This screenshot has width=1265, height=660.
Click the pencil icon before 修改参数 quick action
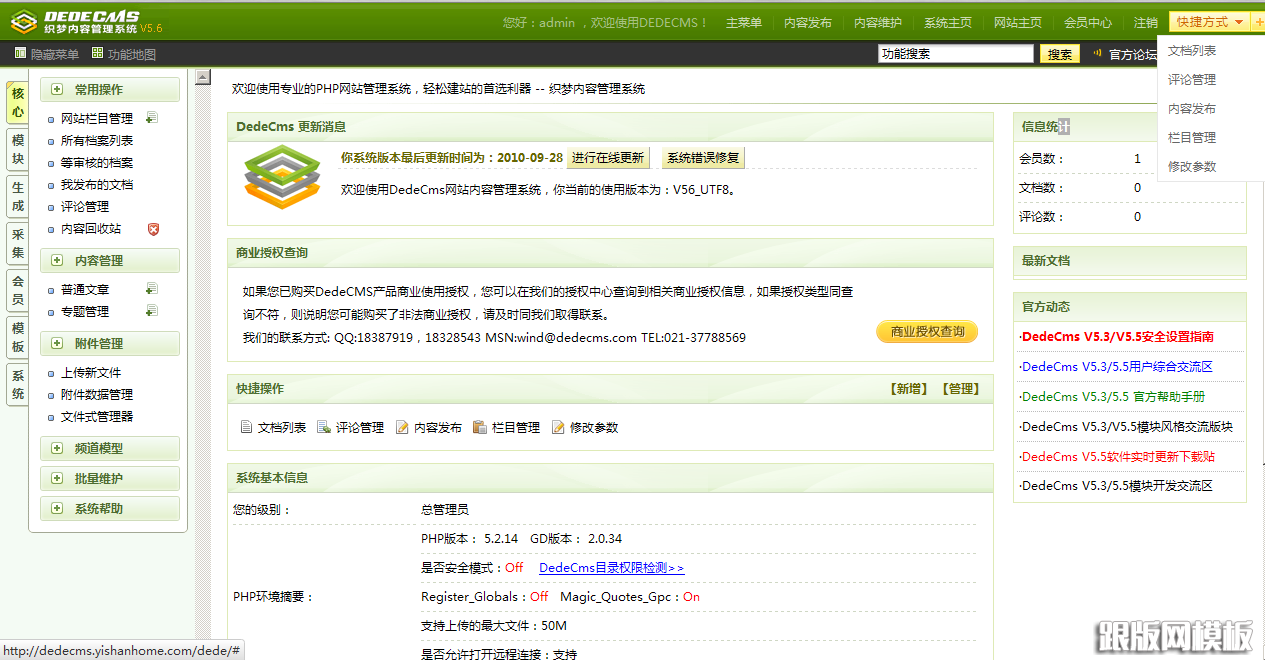558,427
